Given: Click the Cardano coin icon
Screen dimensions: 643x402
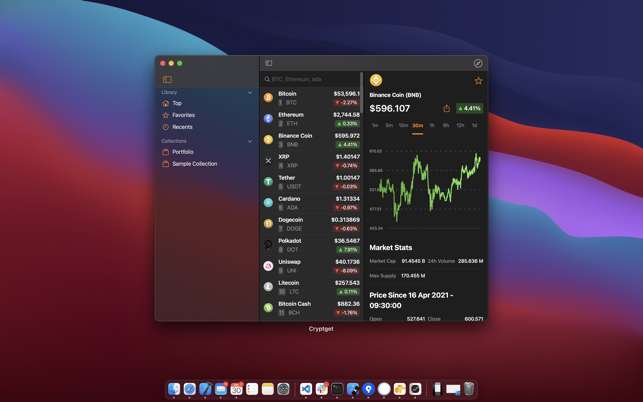Looking at the screenshot, I should tap(268, 203).
